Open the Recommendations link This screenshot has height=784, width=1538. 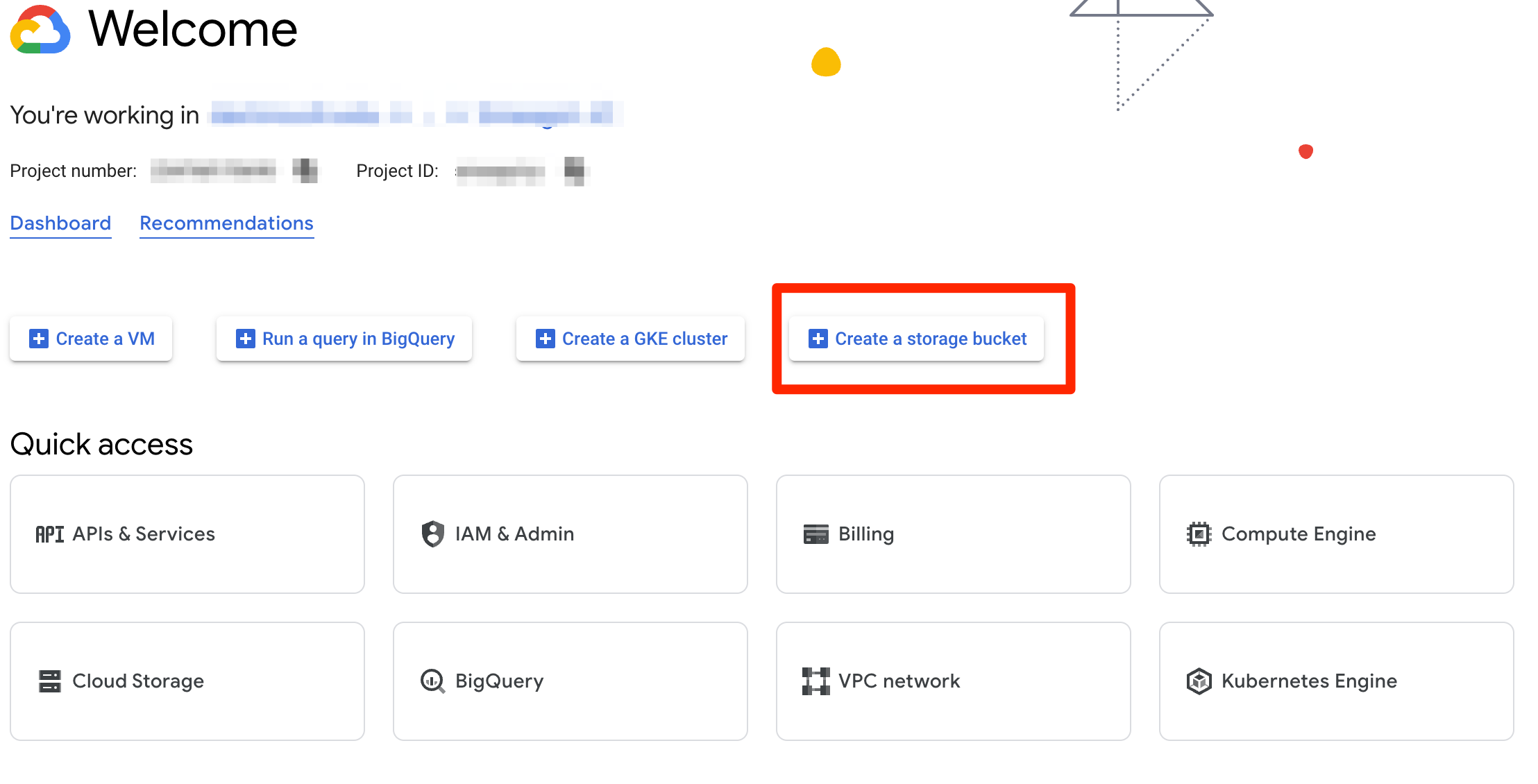(226, 223)
